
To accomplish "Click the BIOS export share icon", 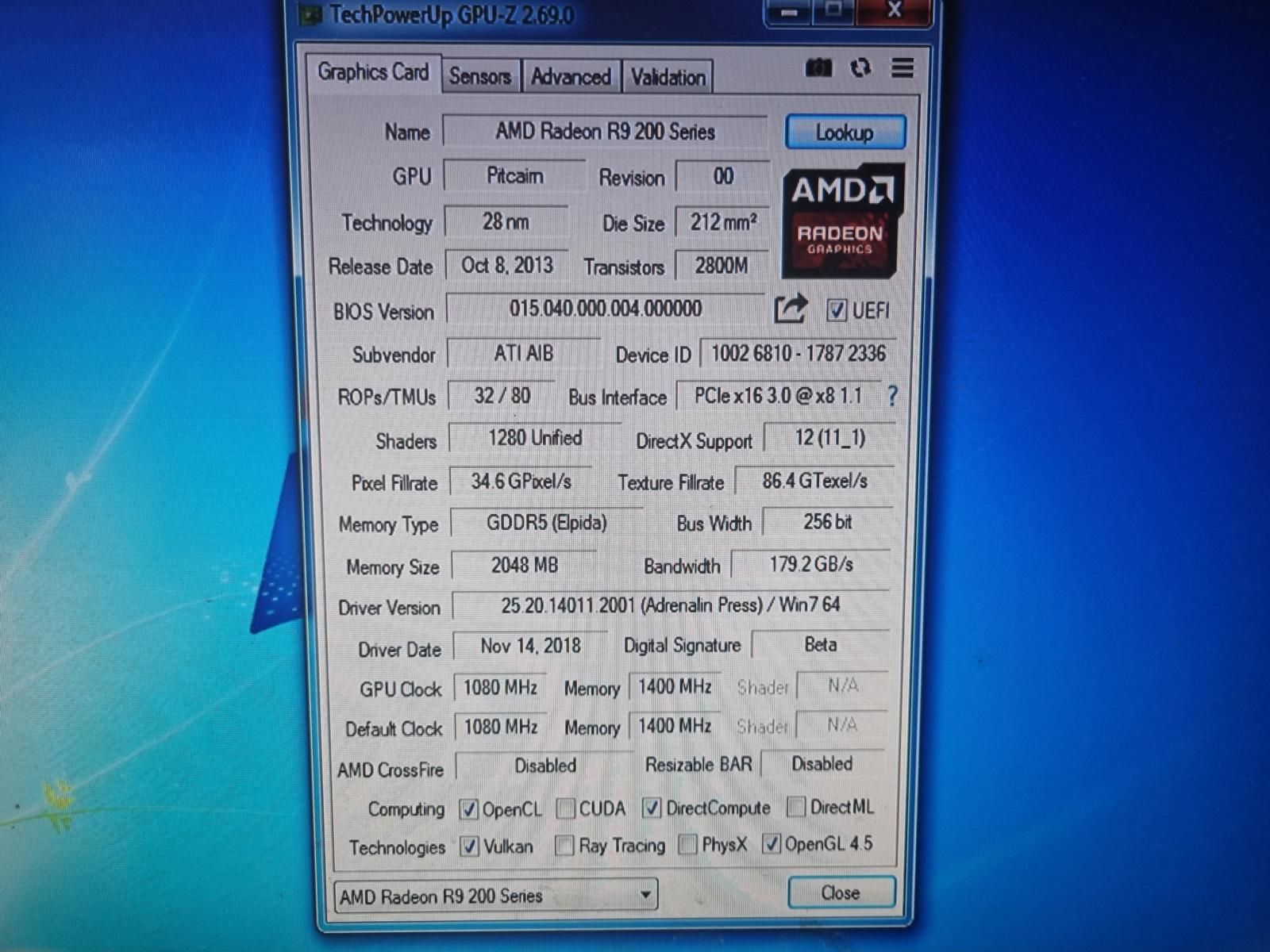I will point(791,309).
